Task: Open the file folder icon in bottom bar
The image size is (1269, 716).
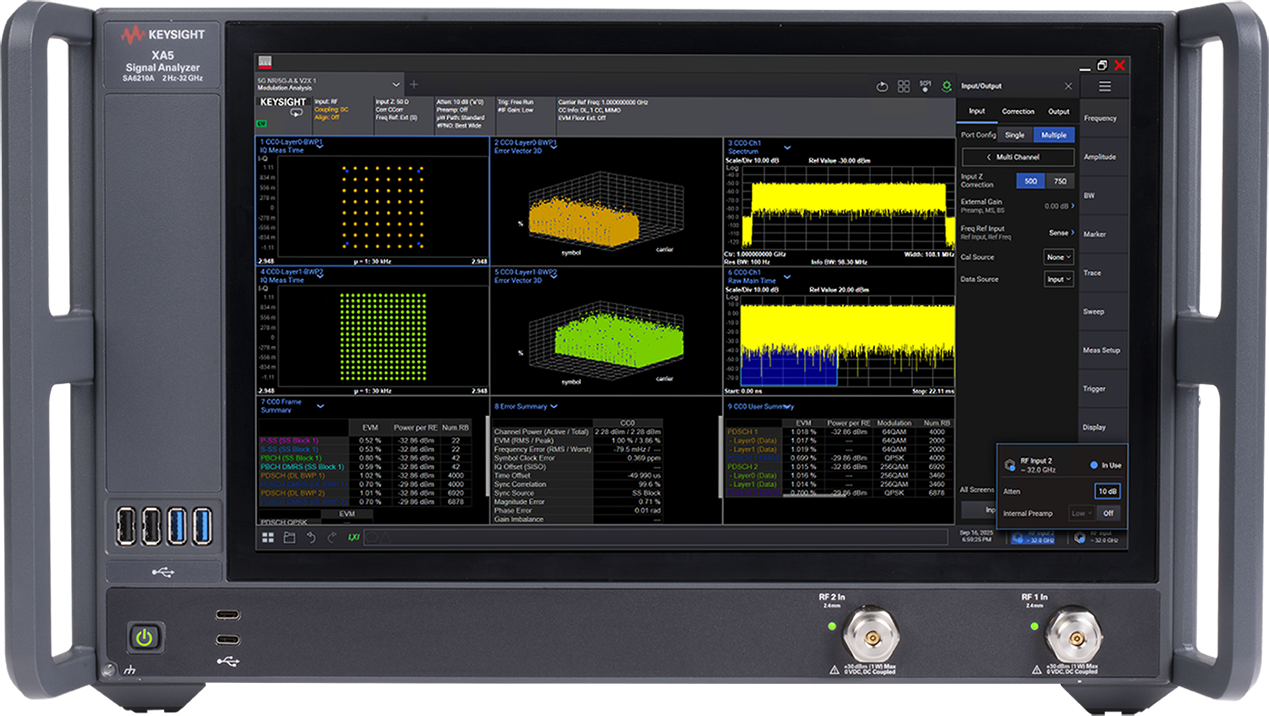Action: pos(289,538)
